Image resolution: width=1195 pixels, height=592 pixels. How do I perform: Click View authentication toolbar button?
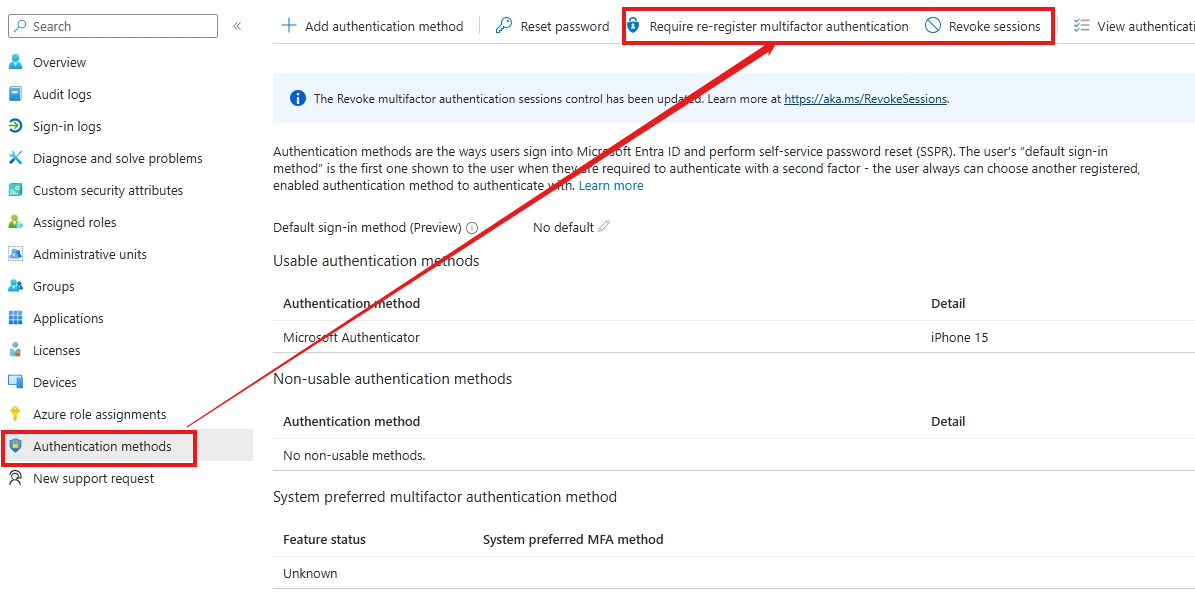tap(1133, 26)
